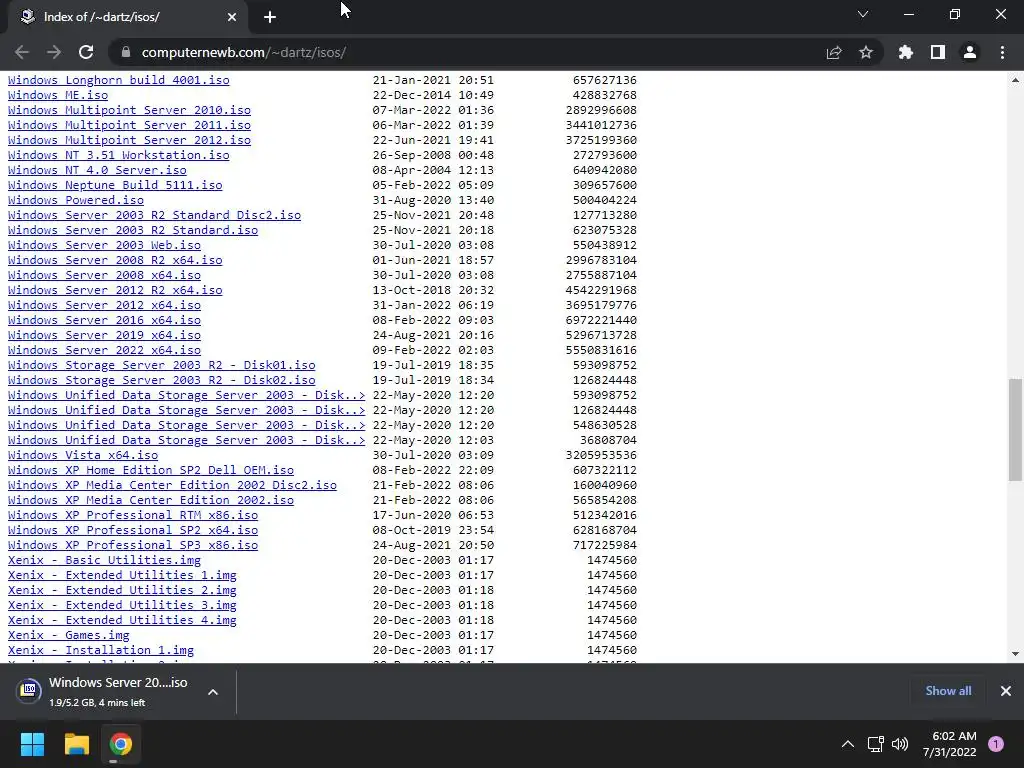
Task: Open Xenix - Installation 1.img
Action: pos(101,650)
